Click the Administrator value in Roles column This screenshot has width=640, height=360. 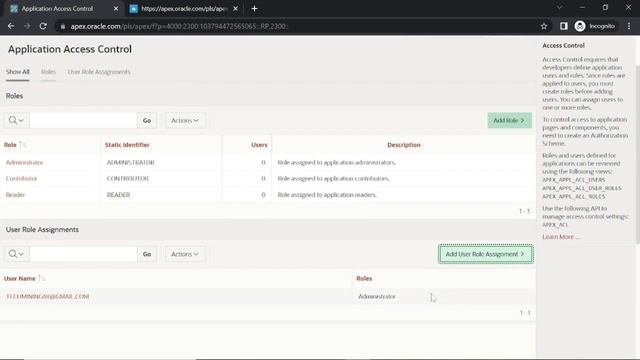click(377, 296)
